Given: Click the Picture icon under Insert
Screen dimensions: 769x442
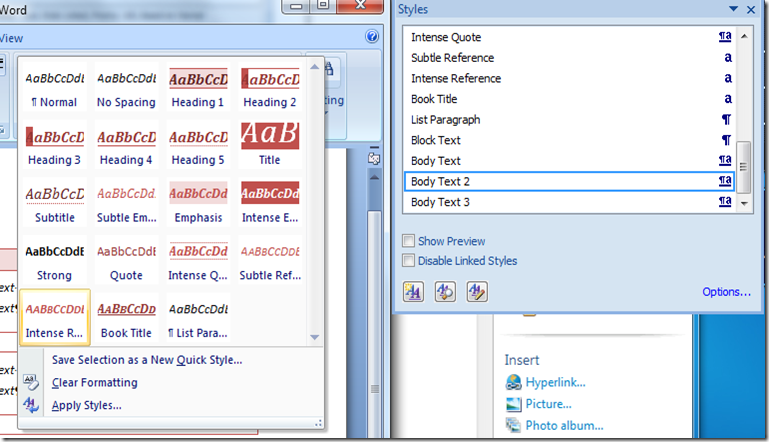Looking at the screenshot, I should pyautogui.click(x=513, y=404).
